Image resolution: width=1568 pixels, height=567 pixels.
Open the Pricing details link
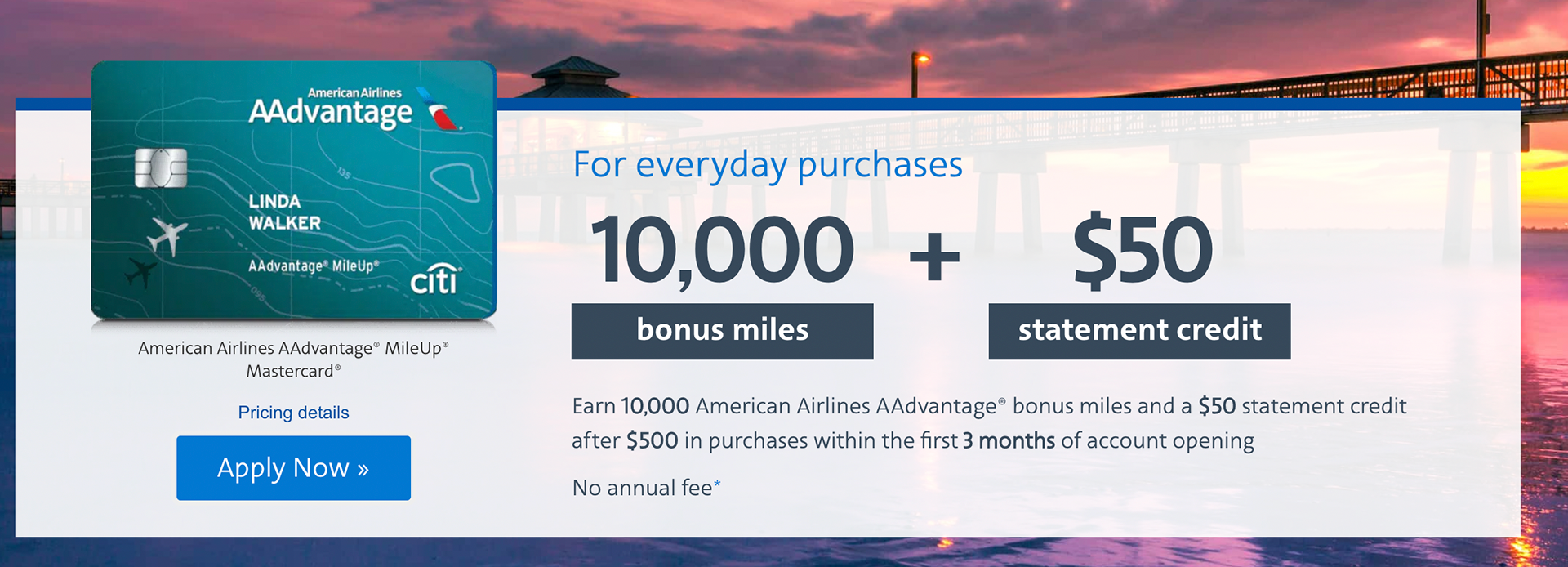tap(293, 413)
